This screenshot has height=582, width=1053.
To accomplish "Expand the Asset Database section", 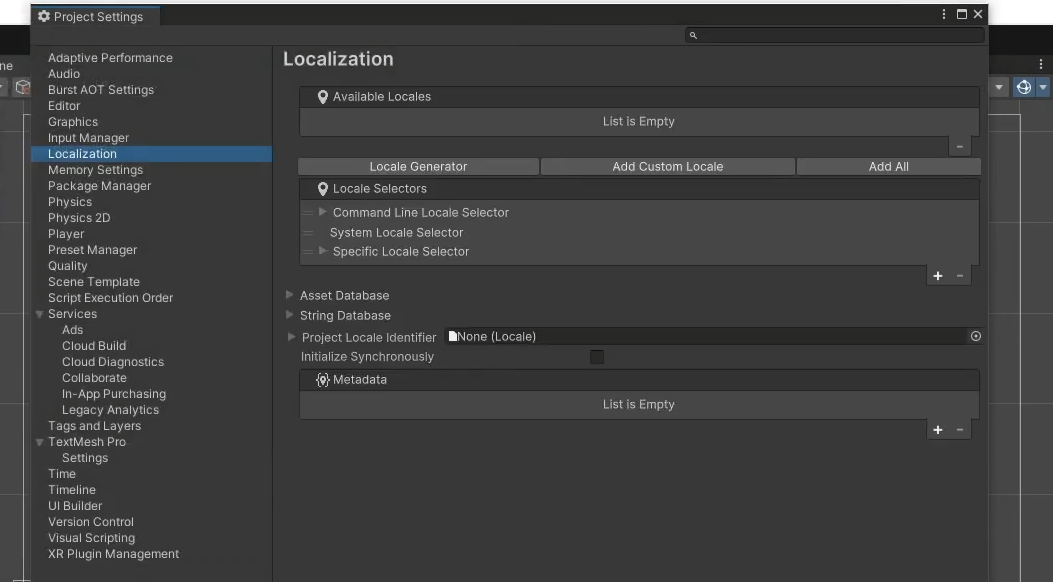I will click(x=291, y=295).
